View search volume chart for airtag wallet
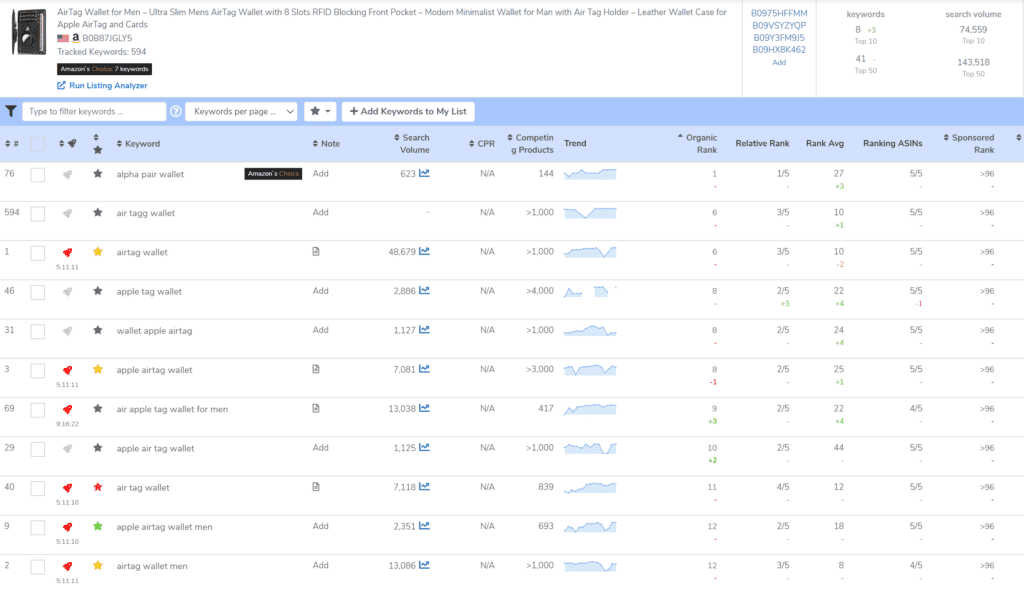 coord(424,252)
